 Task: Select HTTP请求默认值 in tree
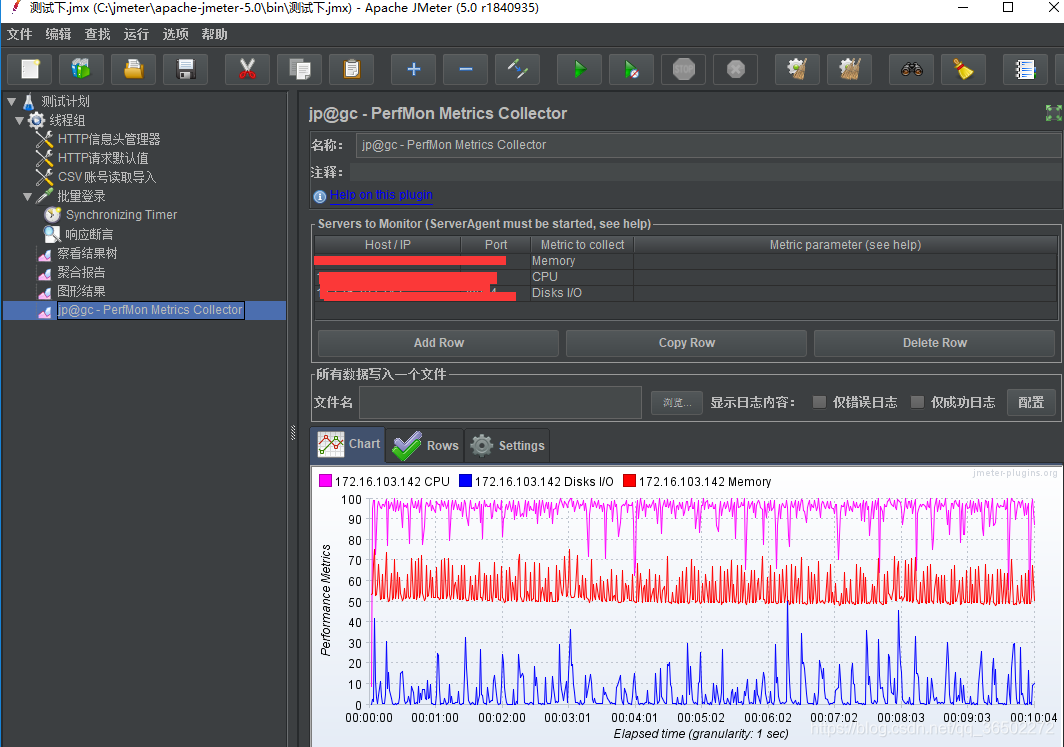pyautogui.click(x=103, y=158)
